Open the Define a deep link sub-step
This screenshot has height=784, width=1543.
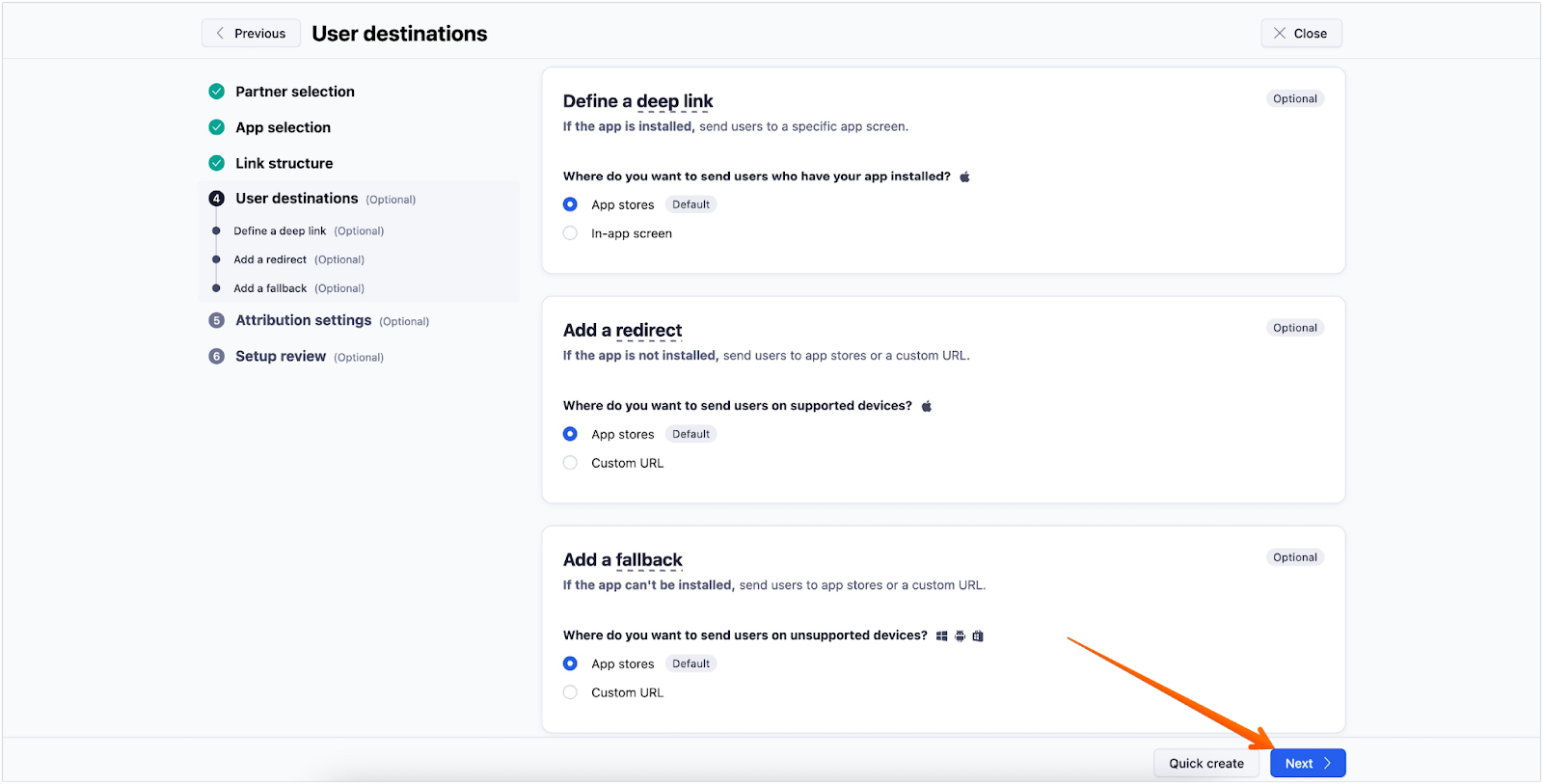tap(280, 231)
